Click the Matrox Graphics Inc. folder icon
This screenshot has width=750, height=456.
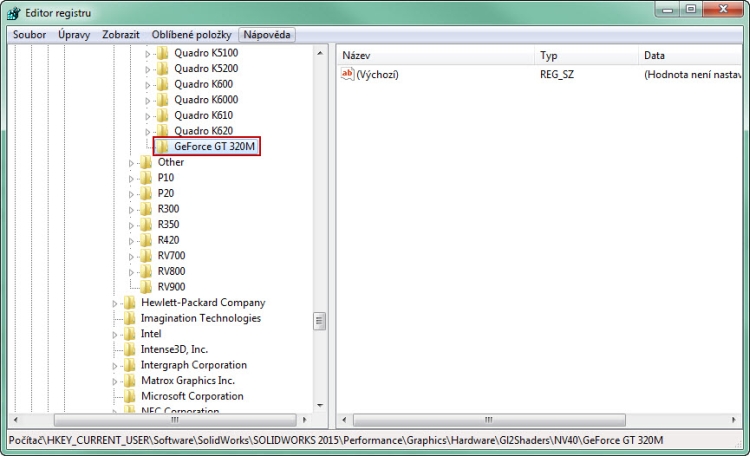pos(129,380)
